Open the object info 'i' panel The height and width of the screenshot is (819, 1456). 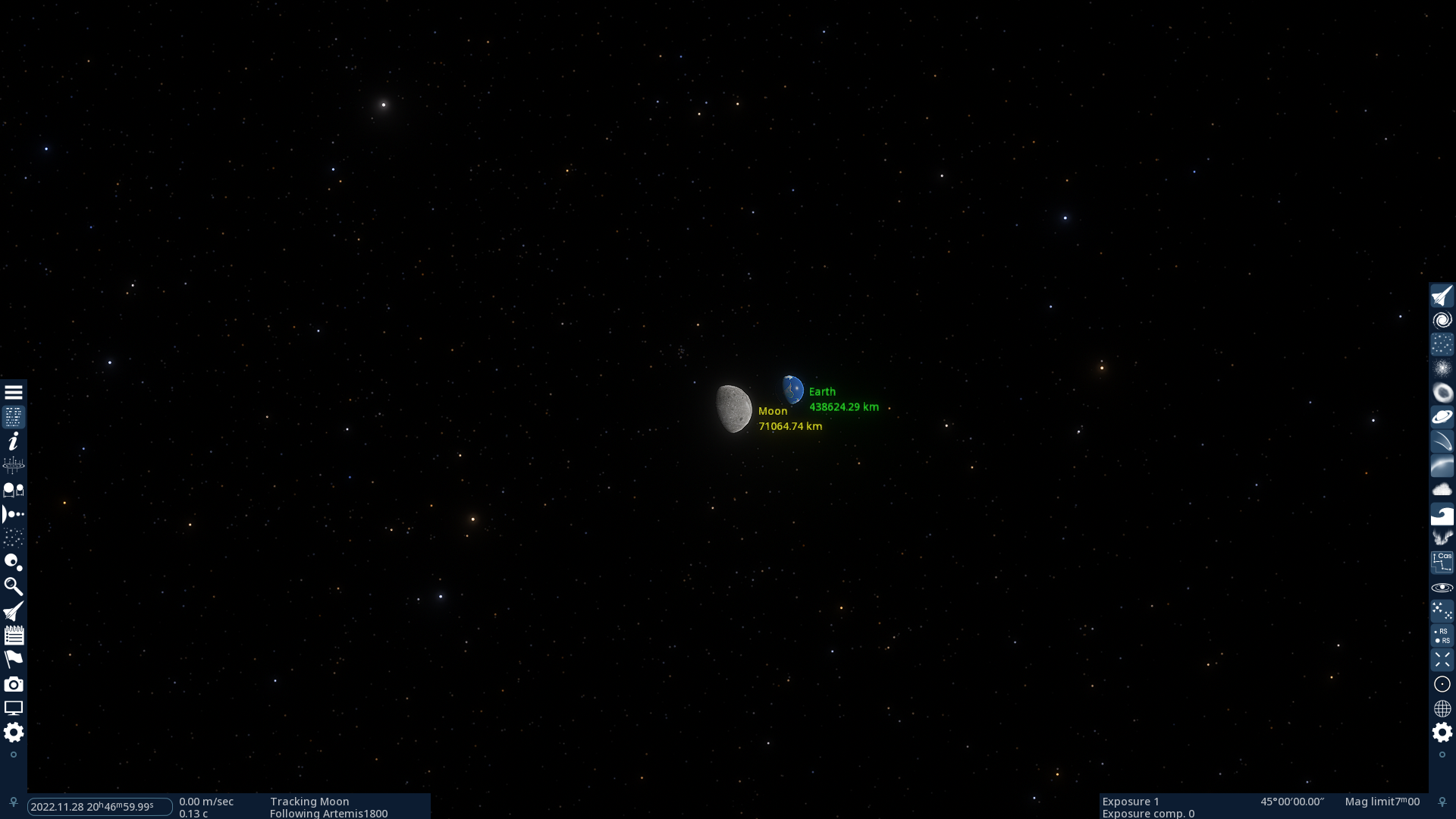[14, 441]
